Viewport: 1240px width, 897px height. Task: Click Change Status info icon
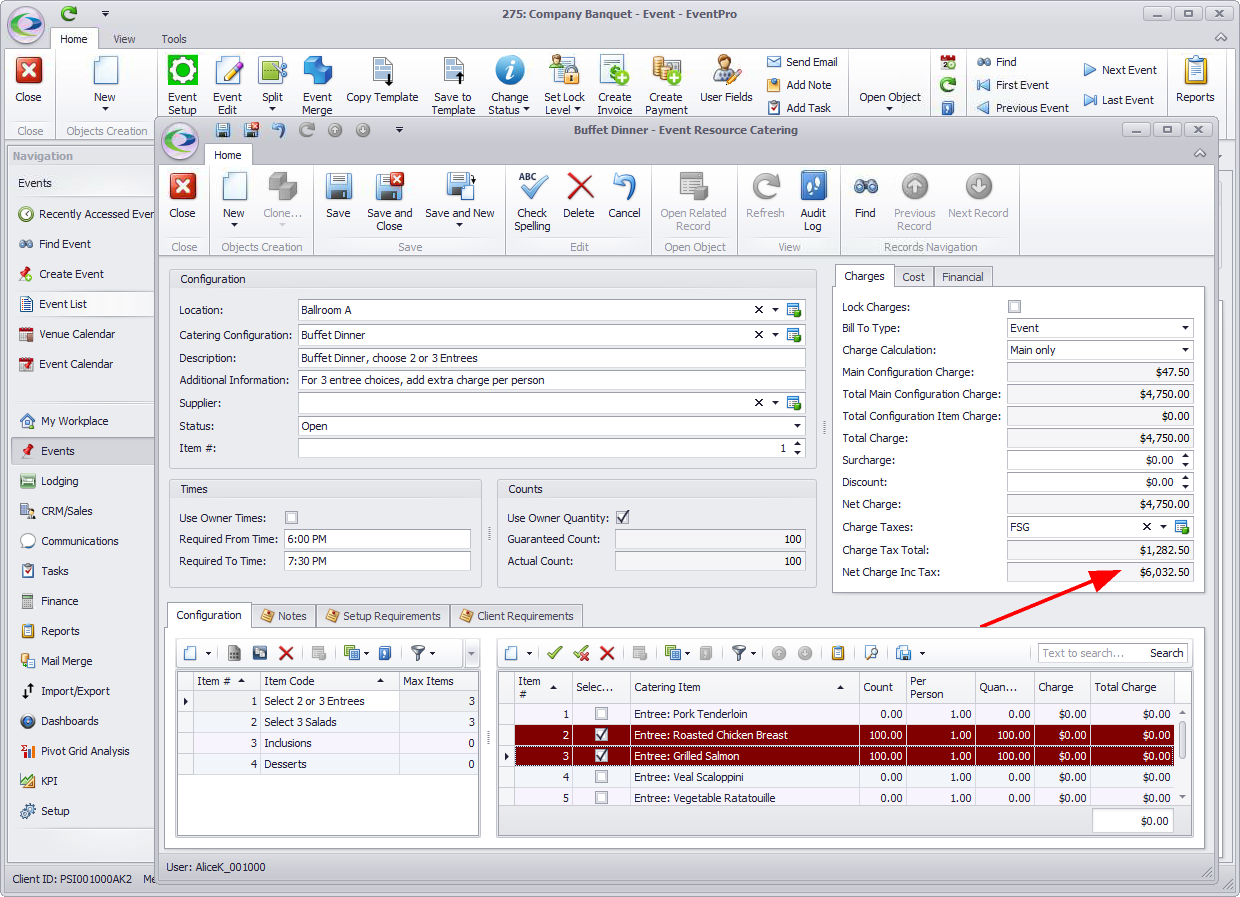click(x=510, y=70)
